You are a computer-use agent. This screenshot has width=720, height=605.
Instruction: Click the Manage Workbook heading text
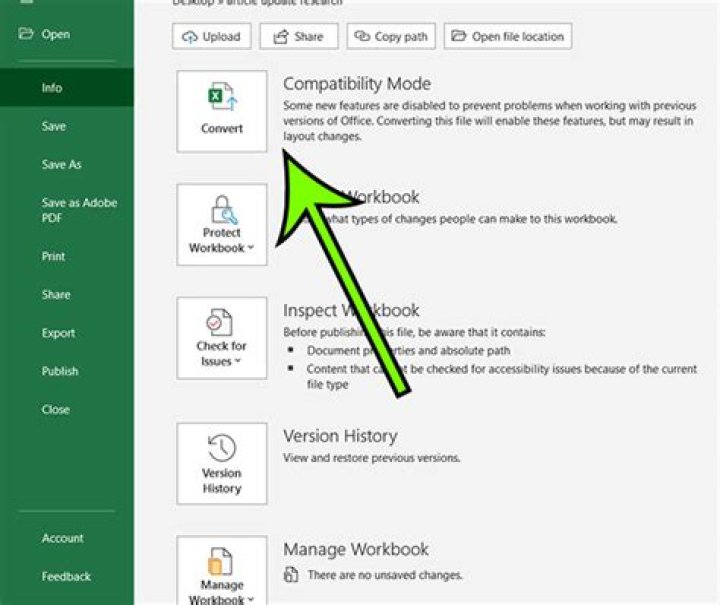point(356,549)
